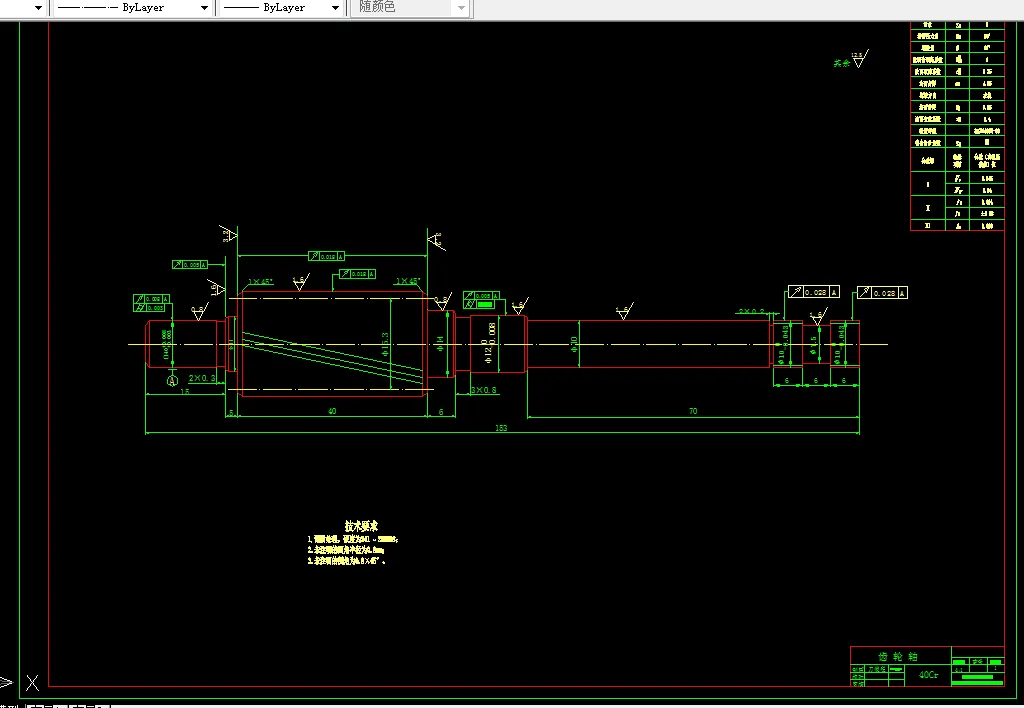
Task: Expand the partially visible leftmost dropdown arrow
Action: [39, 8]
